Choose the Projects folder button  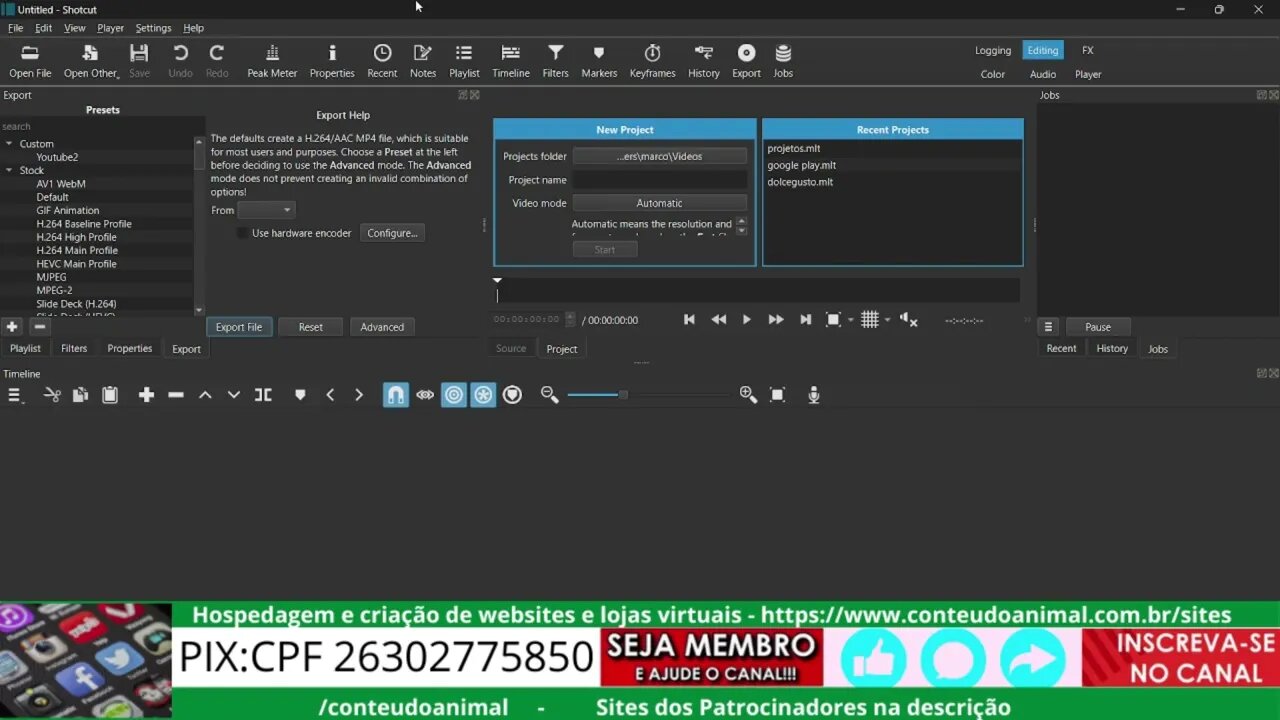coord(660,156)
